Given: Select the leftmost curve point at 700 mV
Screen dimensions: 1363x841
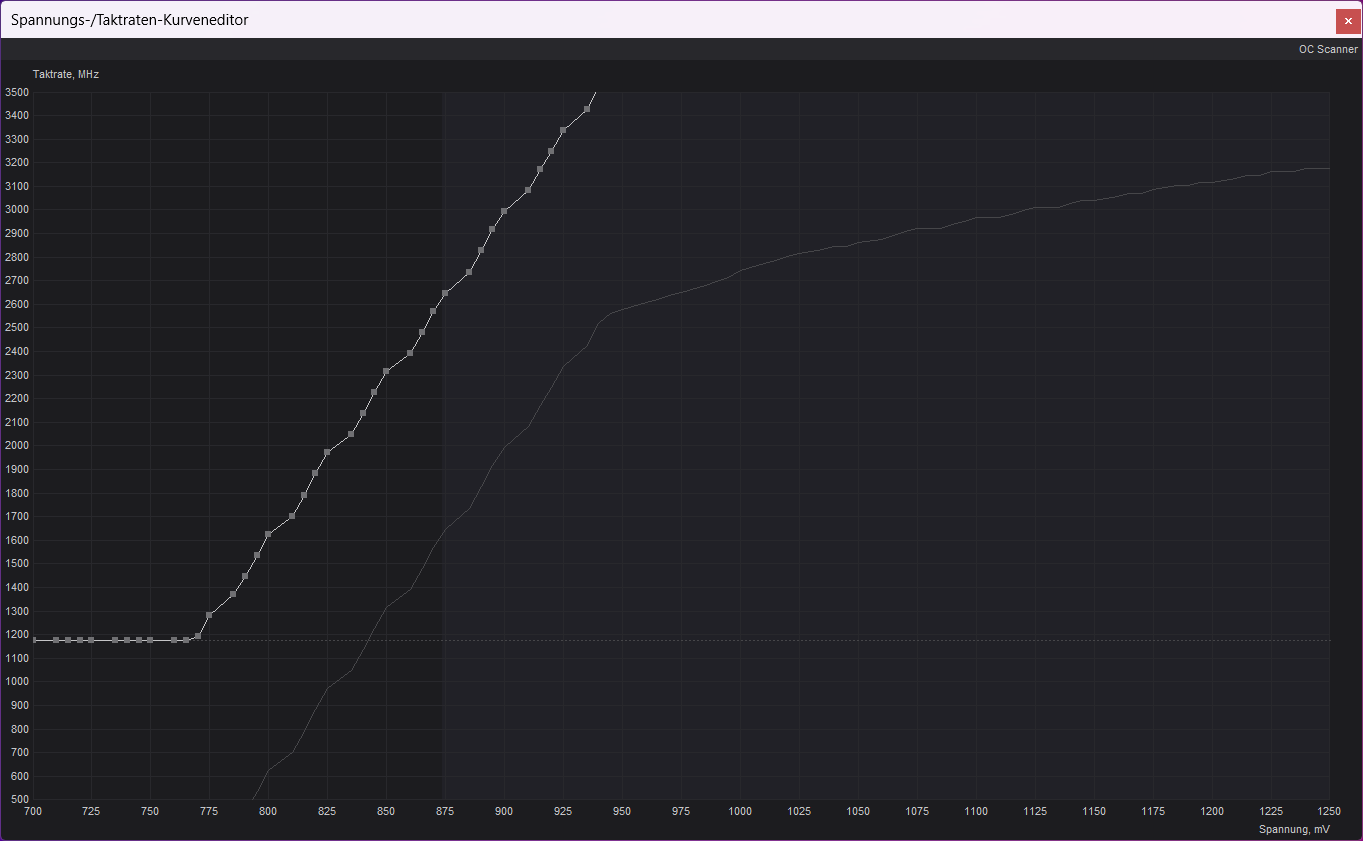Looking at the screenshot, I should pos(33,640).
